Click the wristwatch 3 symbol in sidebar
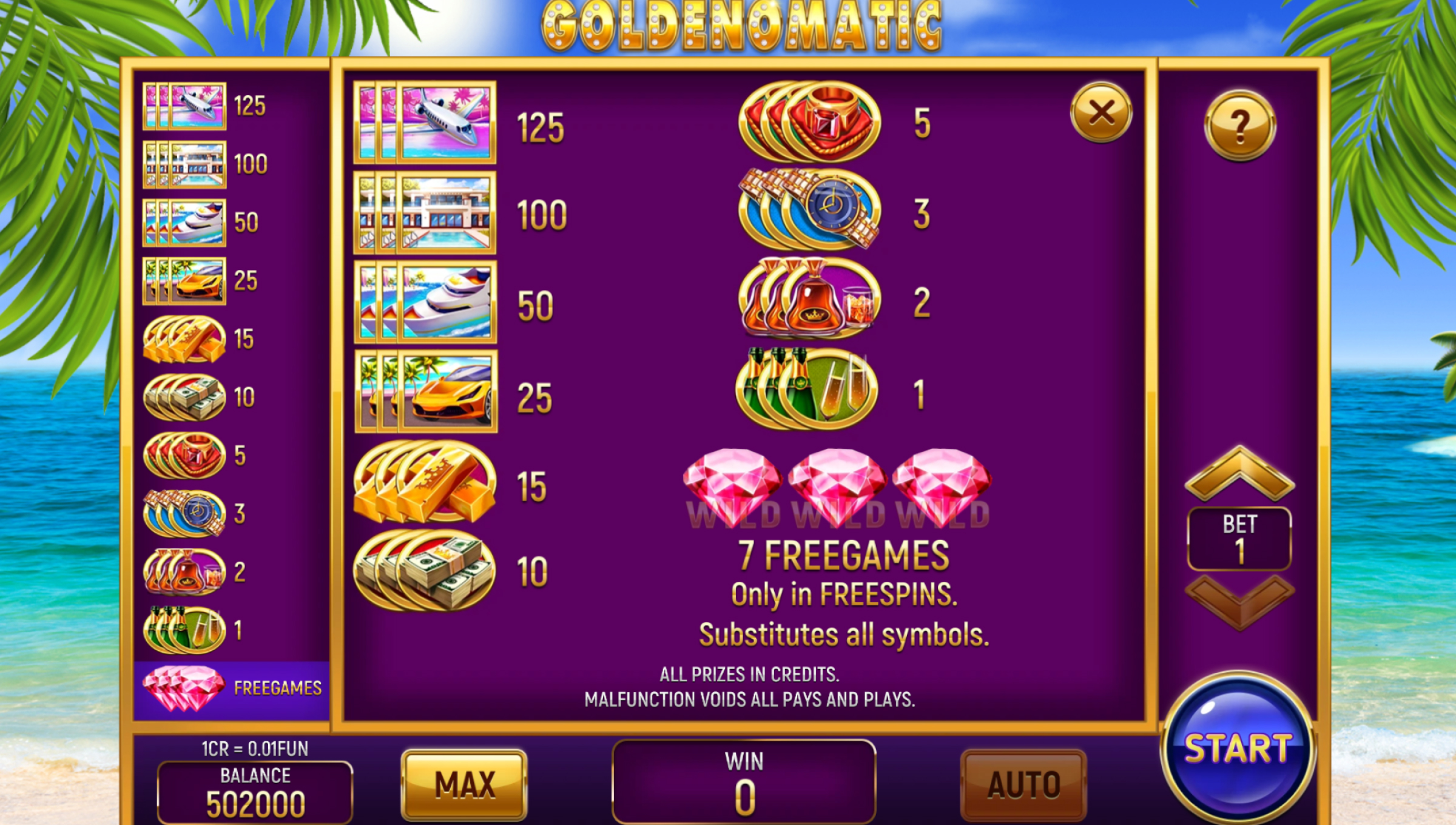Viewport: 1456px width, 825px height. 184,514
